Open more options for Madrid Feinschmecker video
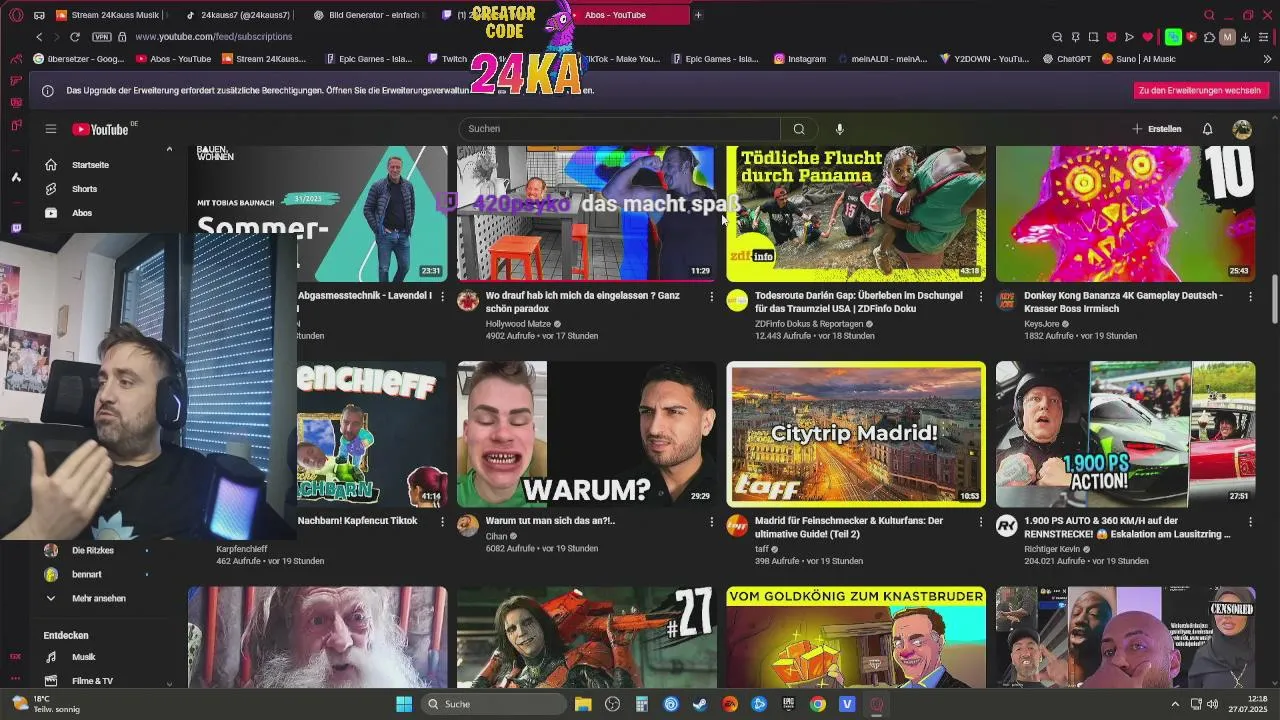1280x720 pixels. click(980, 522)
